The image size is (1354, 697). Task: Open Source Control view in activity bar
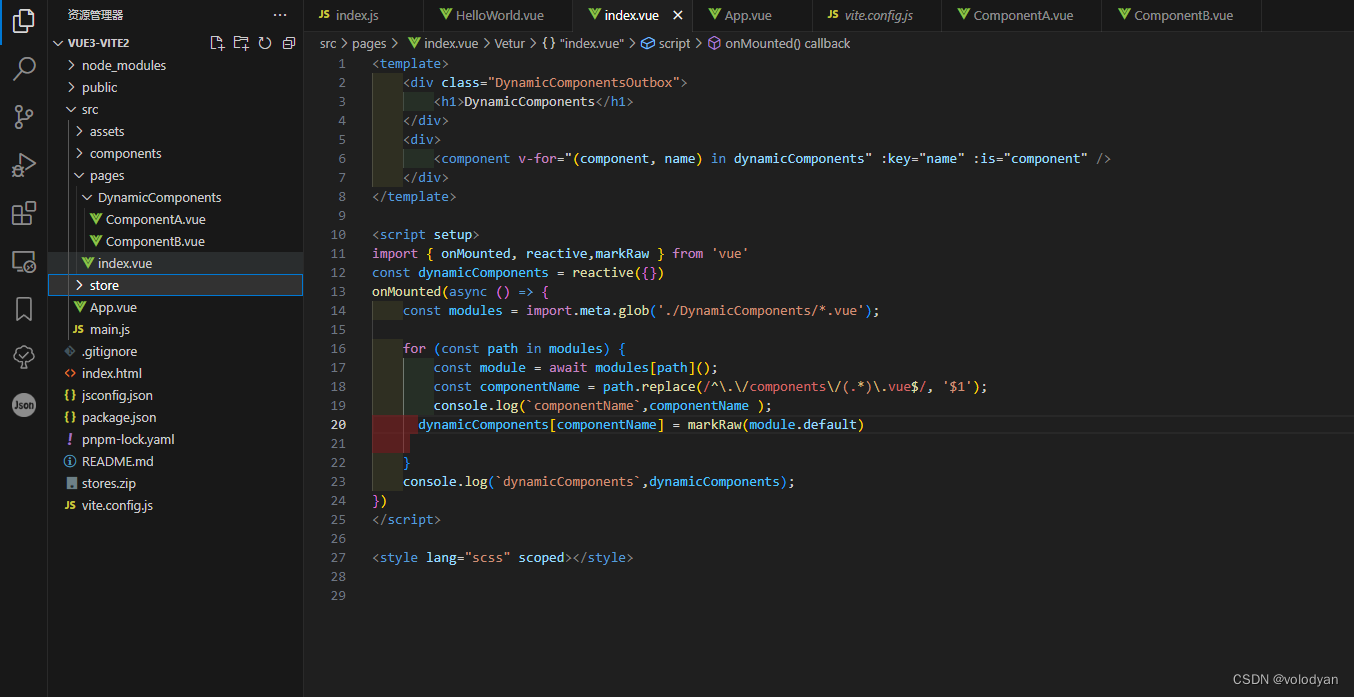click(23, 117)
